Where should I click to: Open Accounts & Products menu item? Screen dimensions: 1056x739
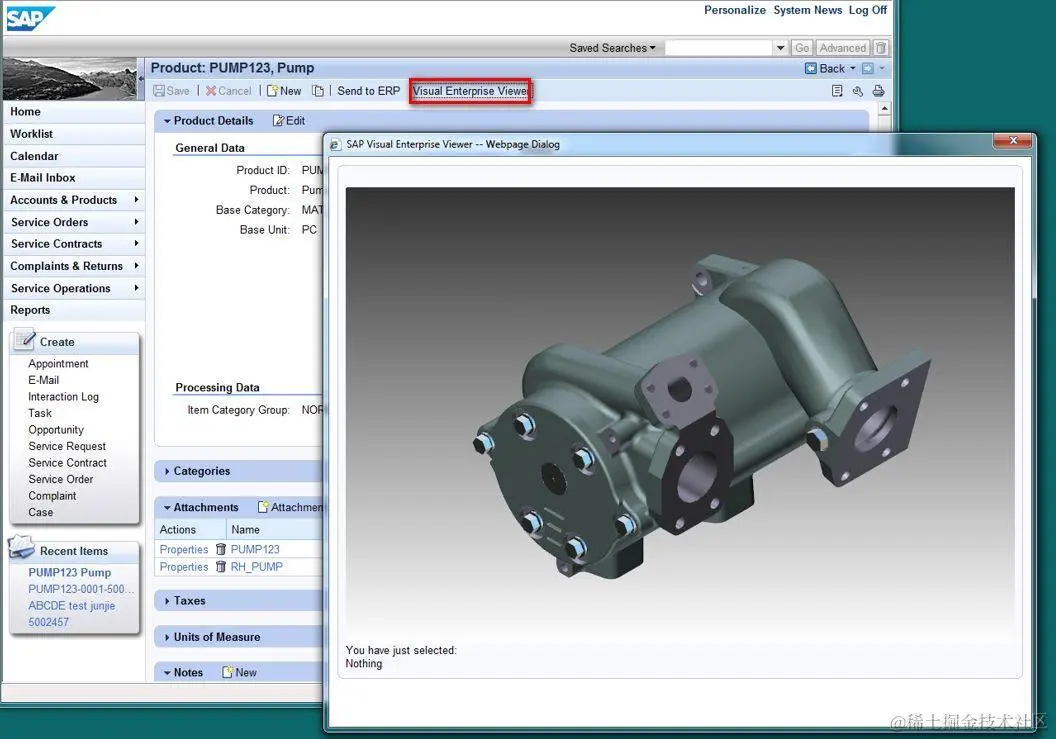click(63, 200)
